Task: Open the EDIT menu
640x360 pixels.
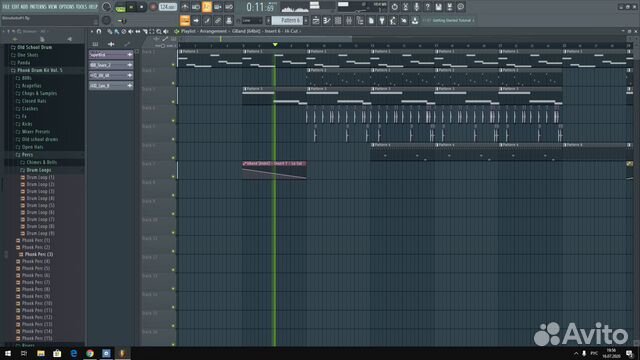Action: 15,7
